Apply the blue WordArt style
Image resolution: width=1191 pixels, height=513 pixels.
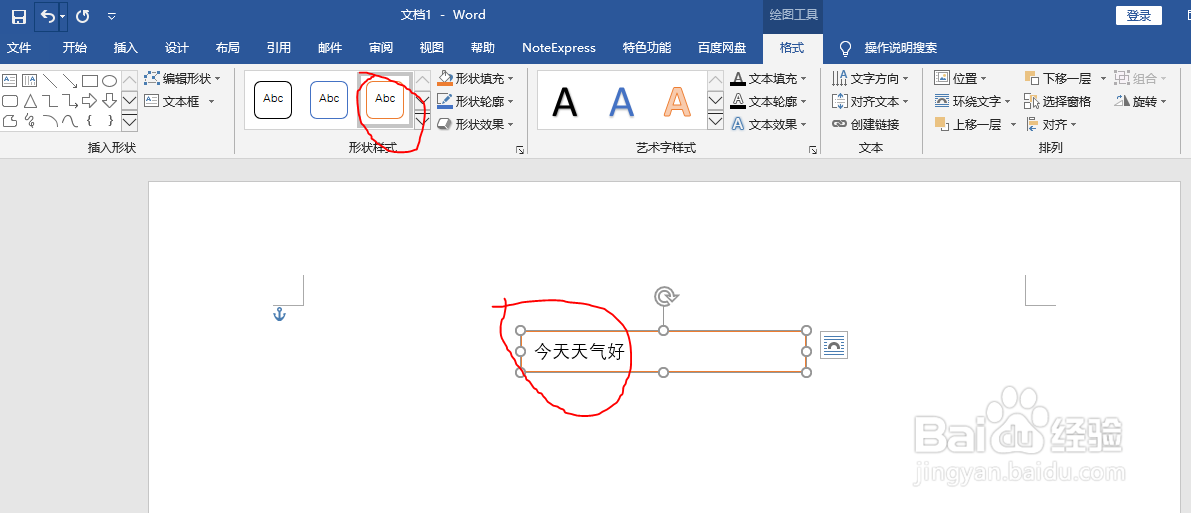[621, 101]
